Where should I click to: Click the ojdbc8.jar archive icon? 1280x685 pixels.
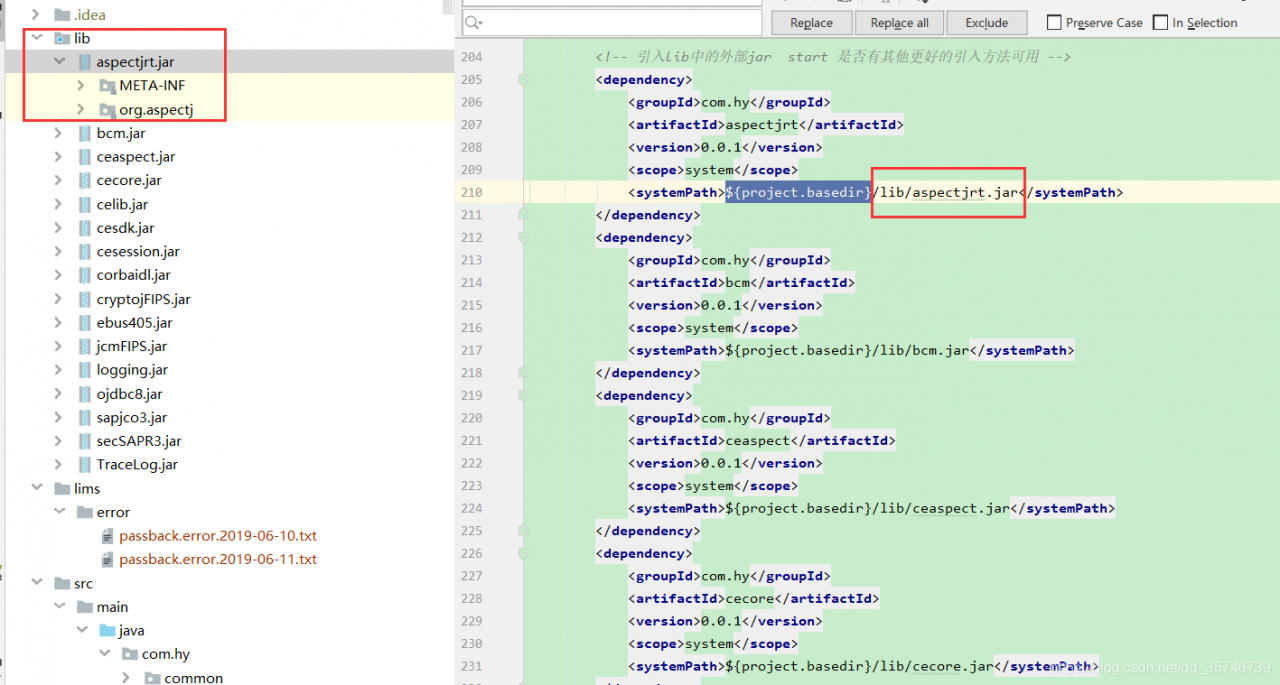click(x=85, y=394)
